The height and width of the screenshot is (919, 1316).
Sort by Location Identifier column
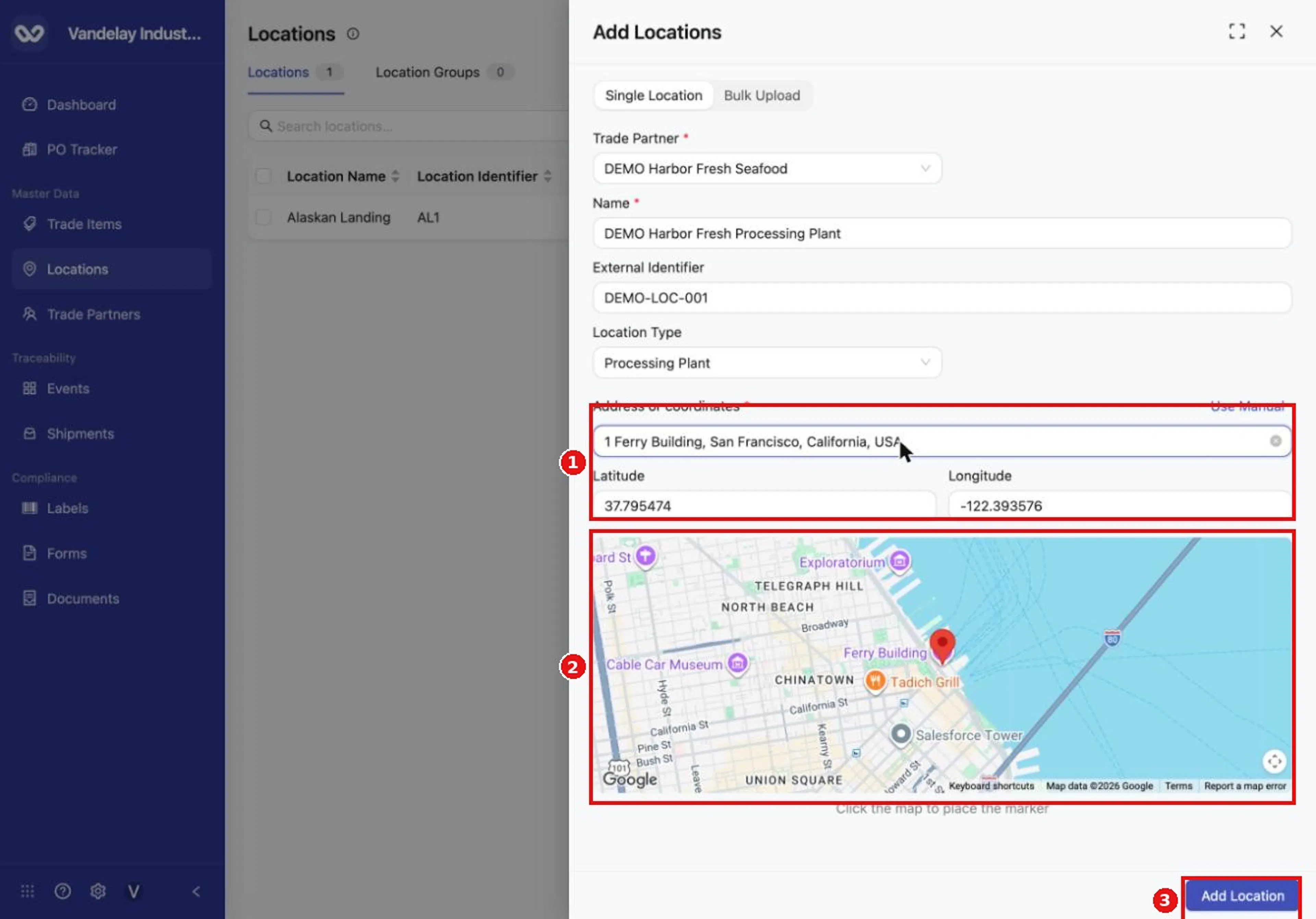point(484,176)
